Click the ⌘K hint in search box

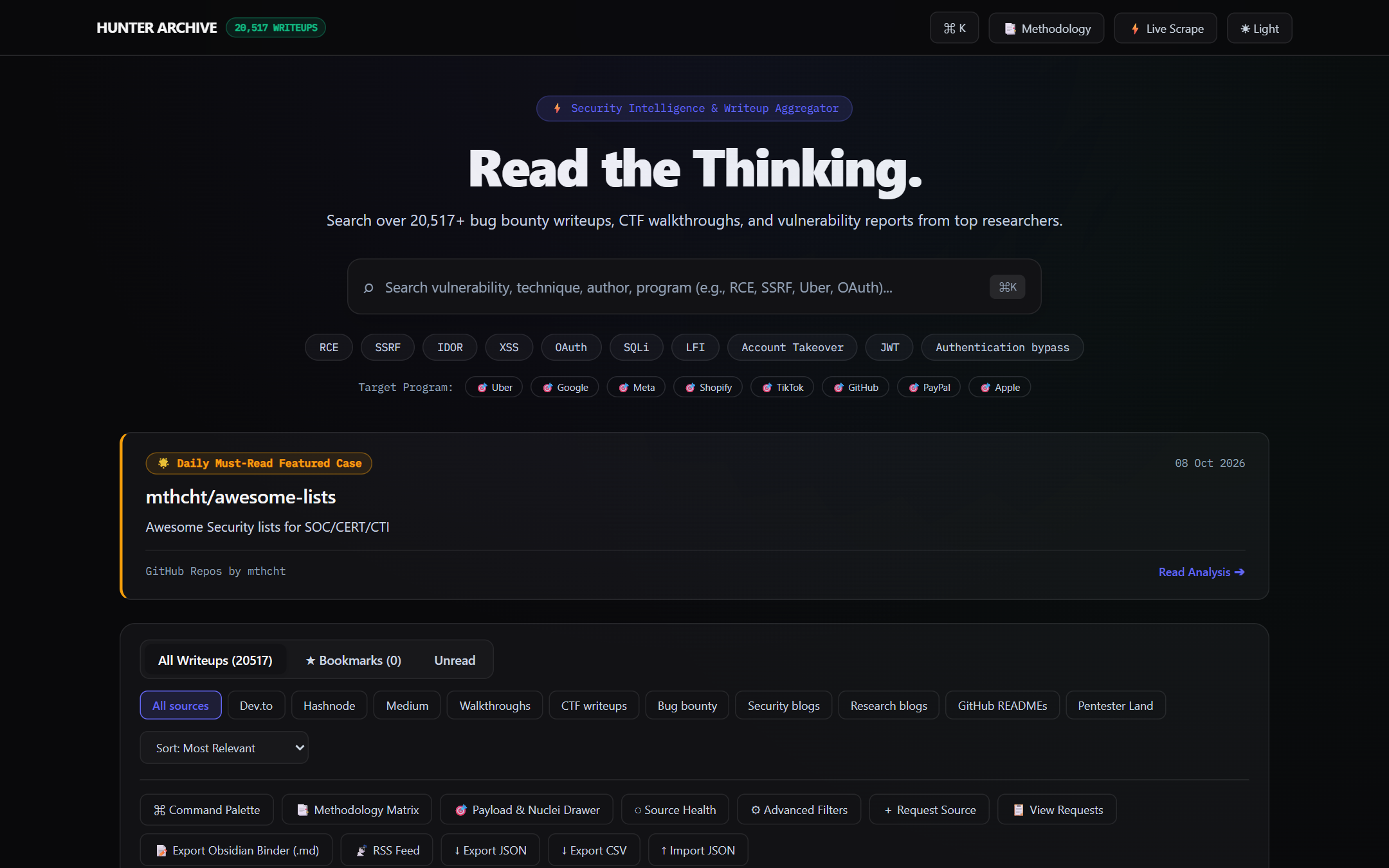coord(1007,287)
